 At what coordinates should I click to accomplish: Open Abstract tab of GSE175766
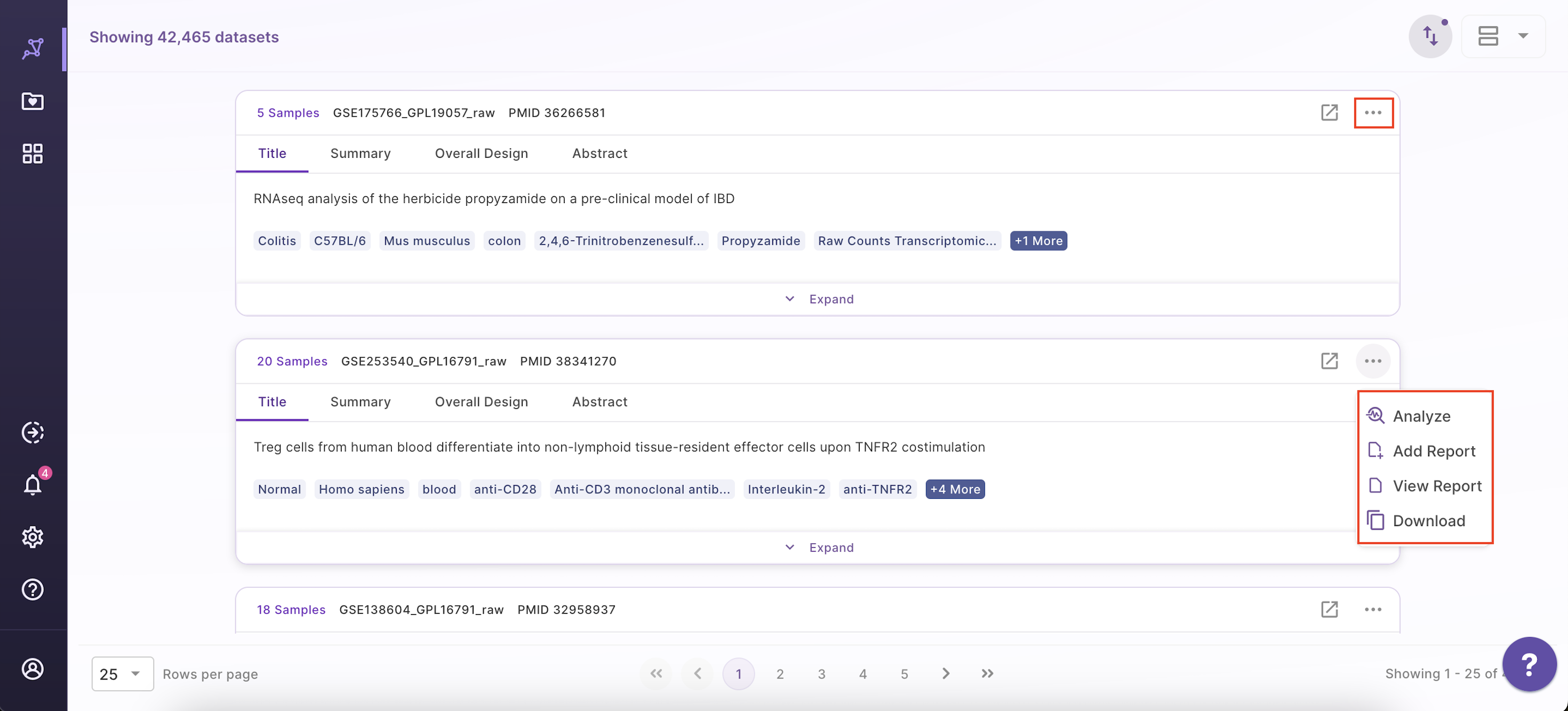coord(599,153)
